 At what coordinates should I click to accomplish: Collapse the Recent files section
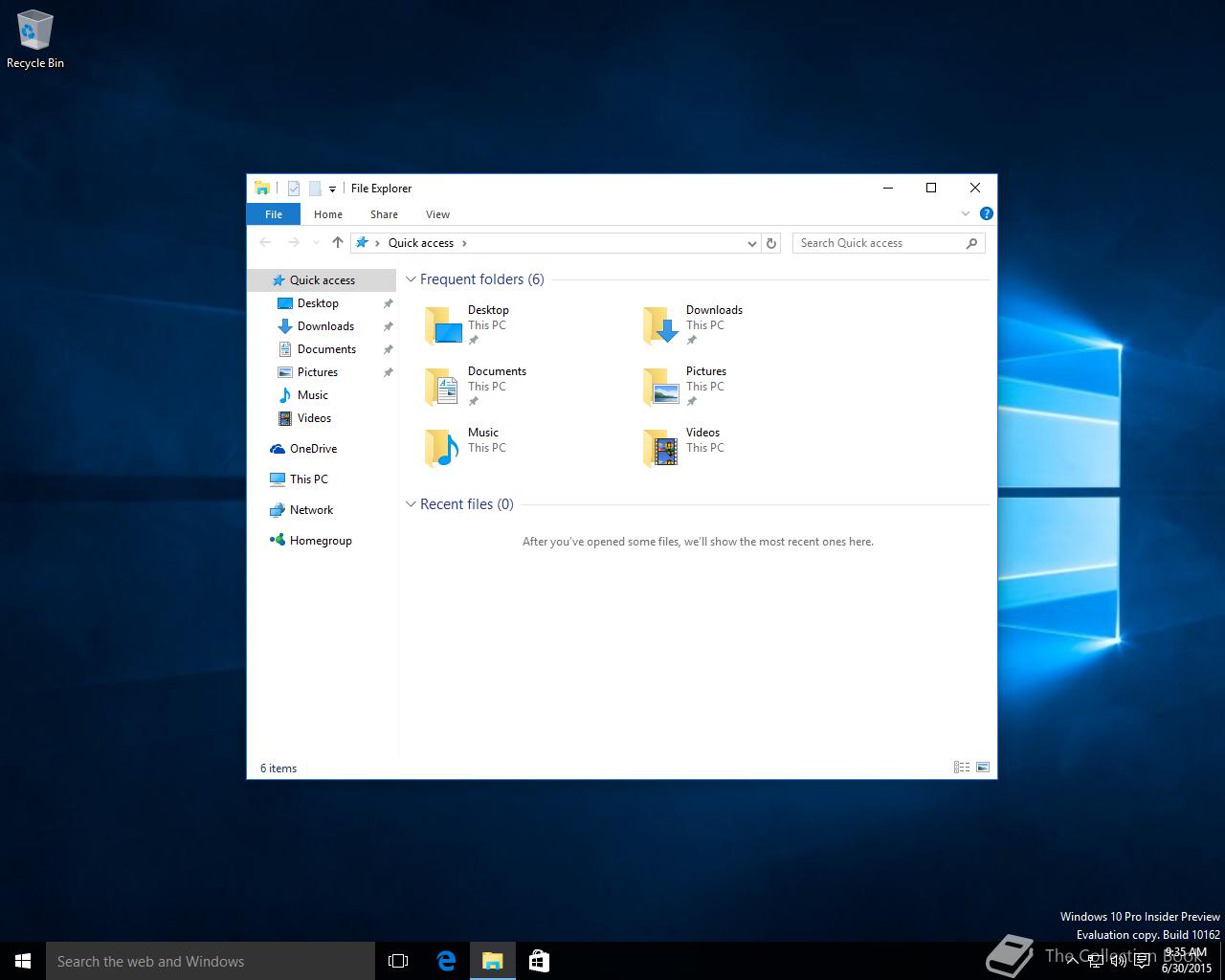pyautogui.click(x=411, y=504)
